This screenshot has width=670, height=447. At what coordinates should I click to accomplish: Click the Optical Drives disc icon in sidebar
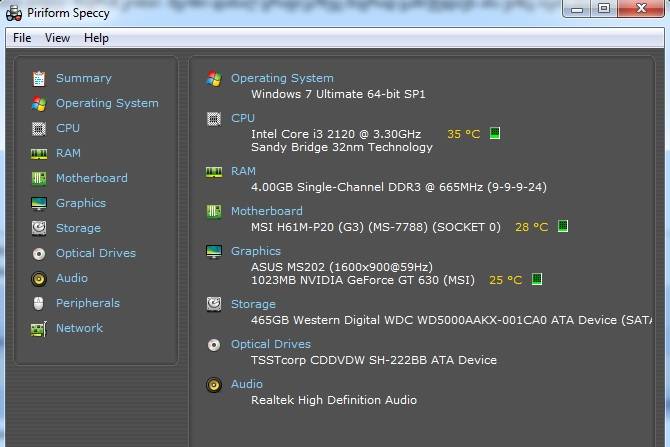click(x=39, y=254)
